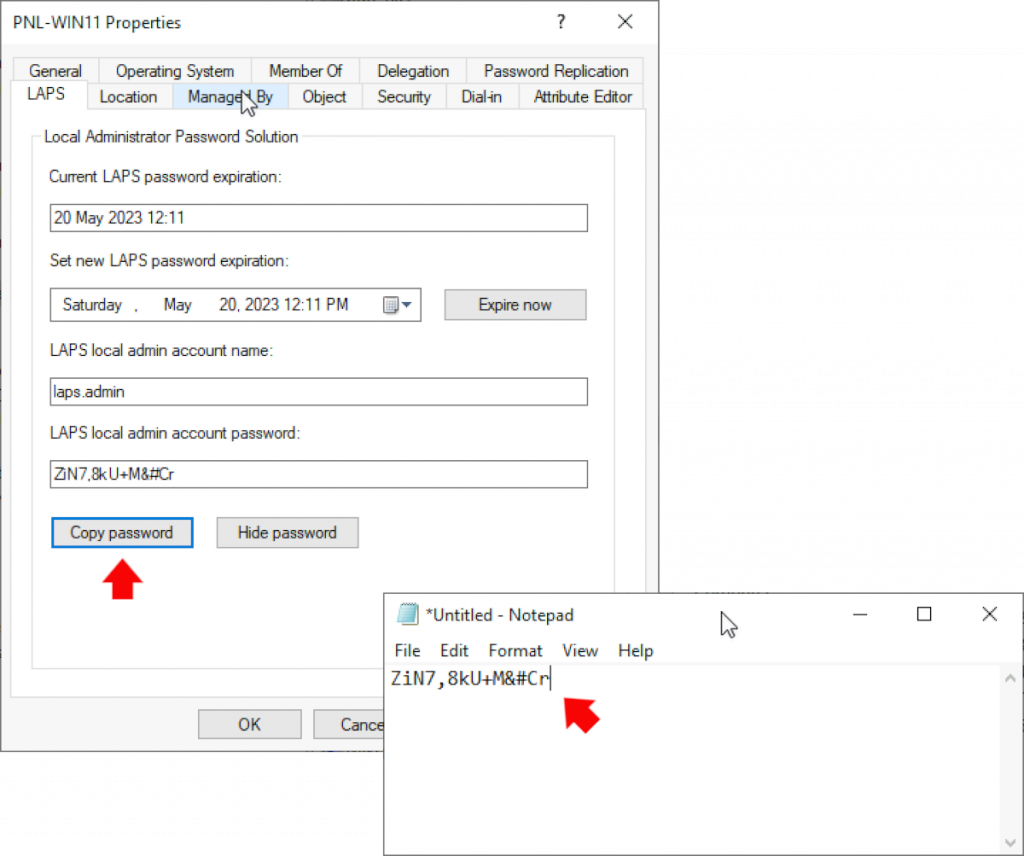Click the Help question mark icon
The height and width of the screenshot is (856, 1024).
[560, 21]
